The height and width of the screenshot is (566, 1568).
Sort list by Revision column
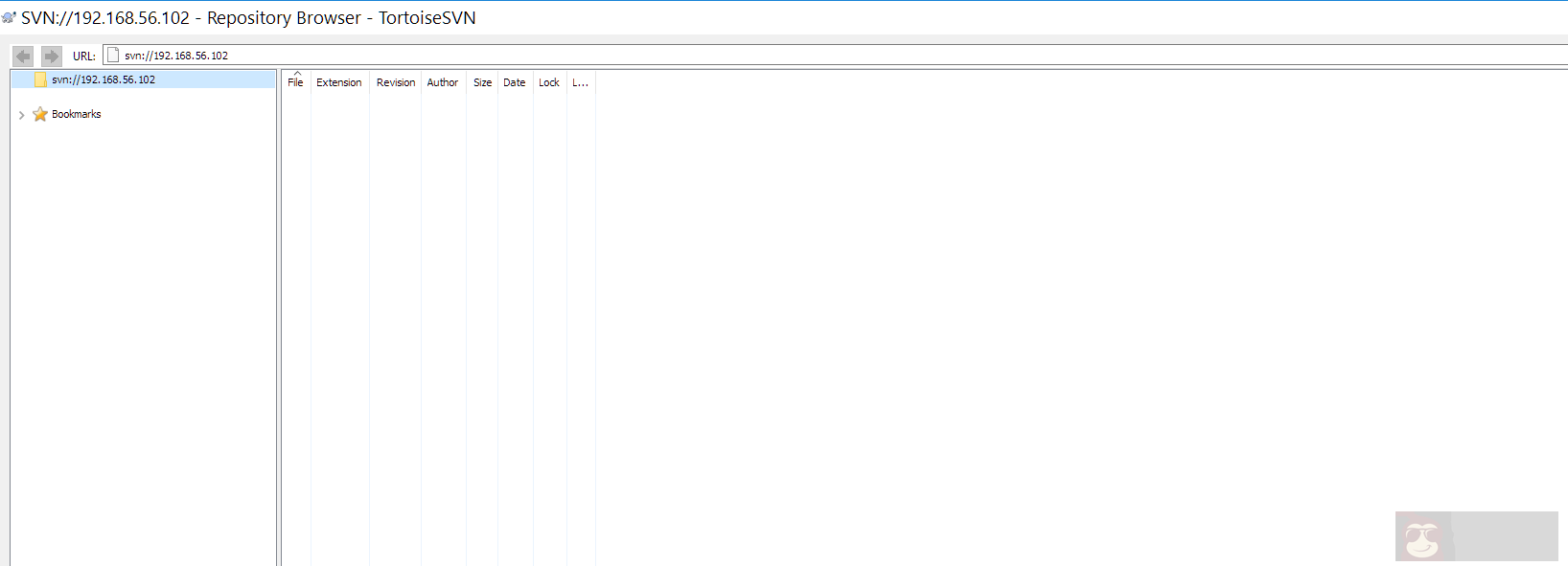[396, 82]
